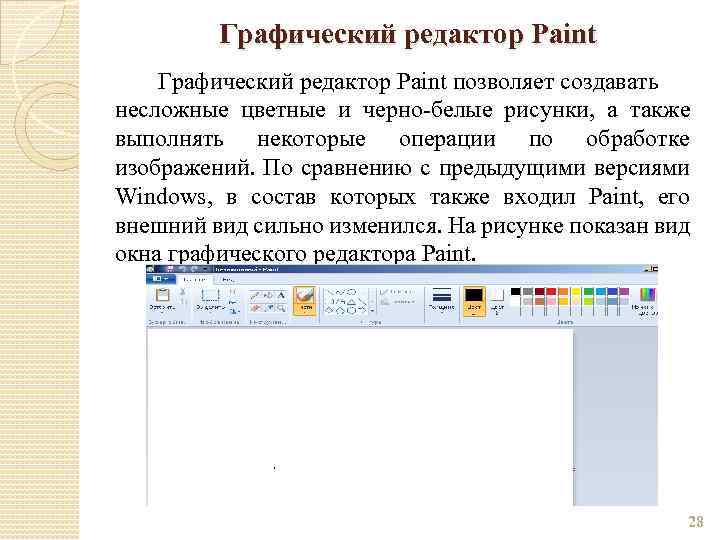
Task: Click the canvas right edge resize handle
Action: (x=574, y=469)
